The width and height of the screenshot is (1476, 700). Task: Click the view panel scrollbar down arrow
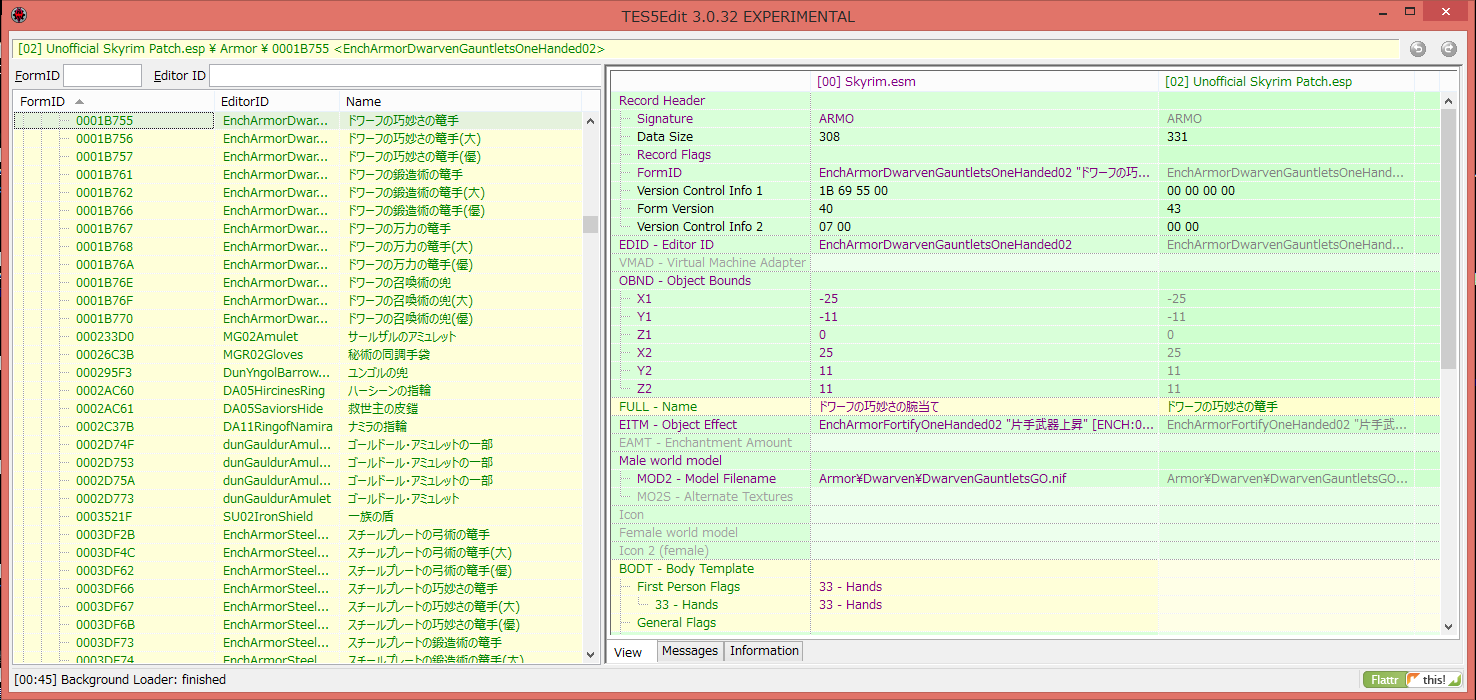tap(1448, 626)
